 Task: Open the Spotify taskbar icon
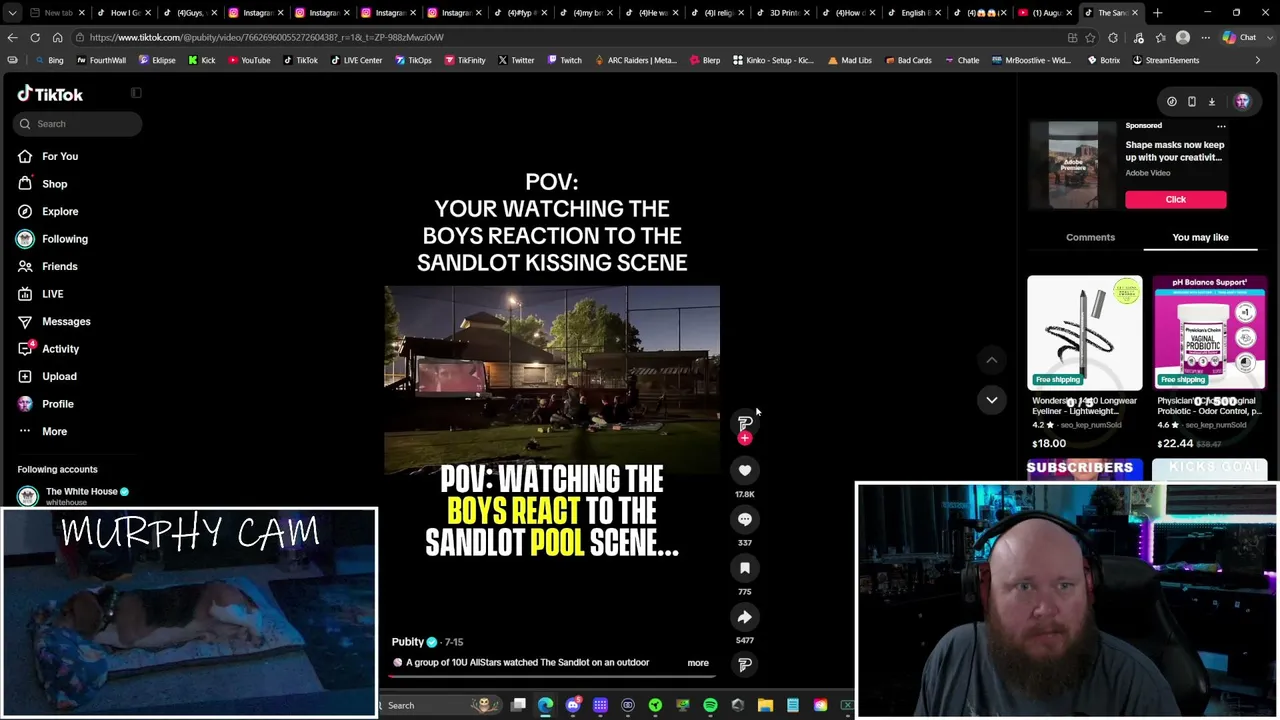[x=710, y=705]
